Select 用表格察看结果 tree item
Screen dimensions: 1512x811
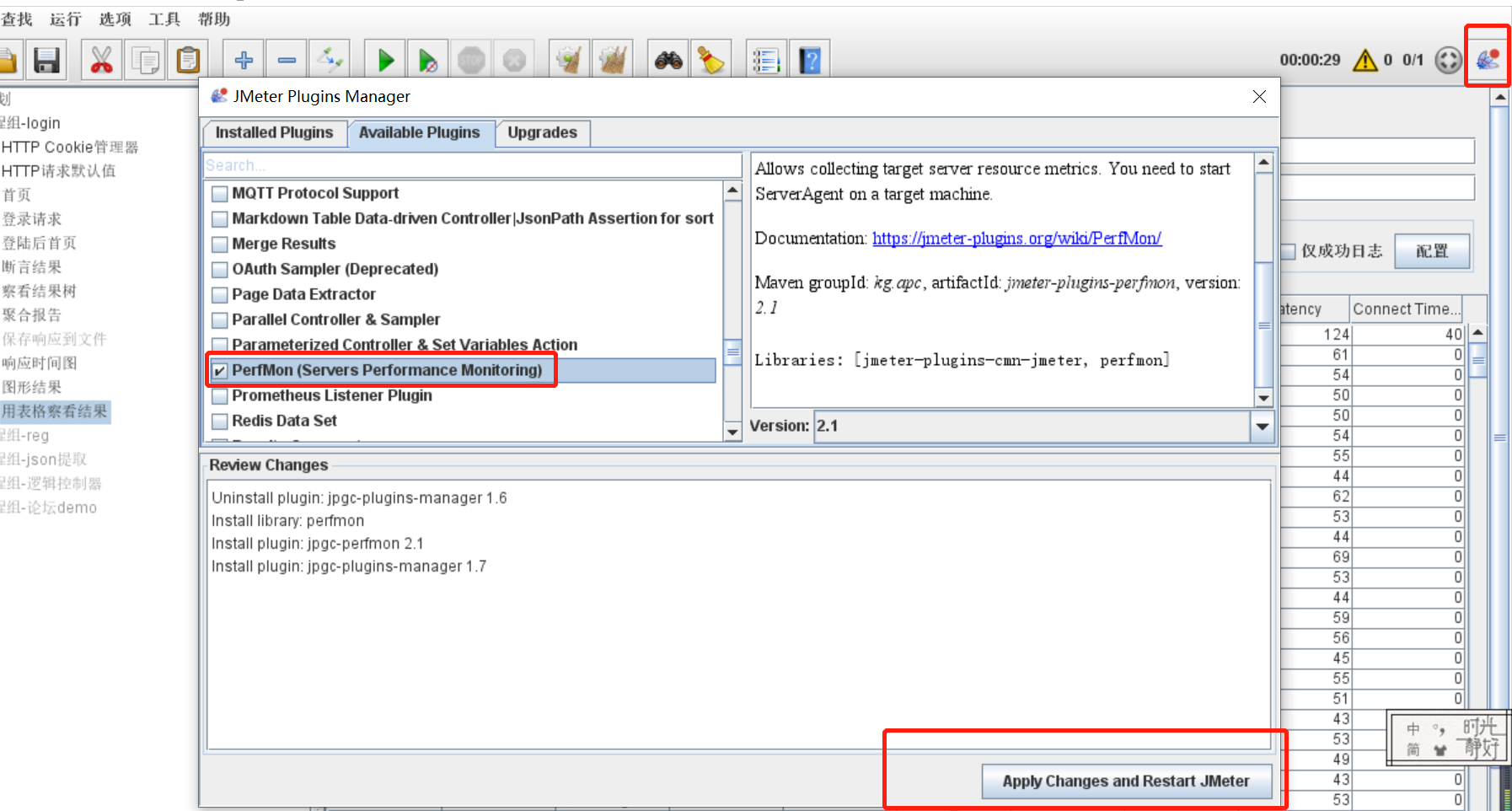pos(55,411)
